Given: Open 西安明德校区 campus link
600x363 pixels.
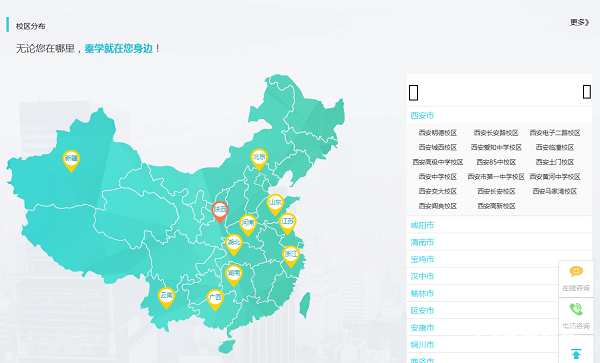Looking at the screenshot, I should coord(437,133).
